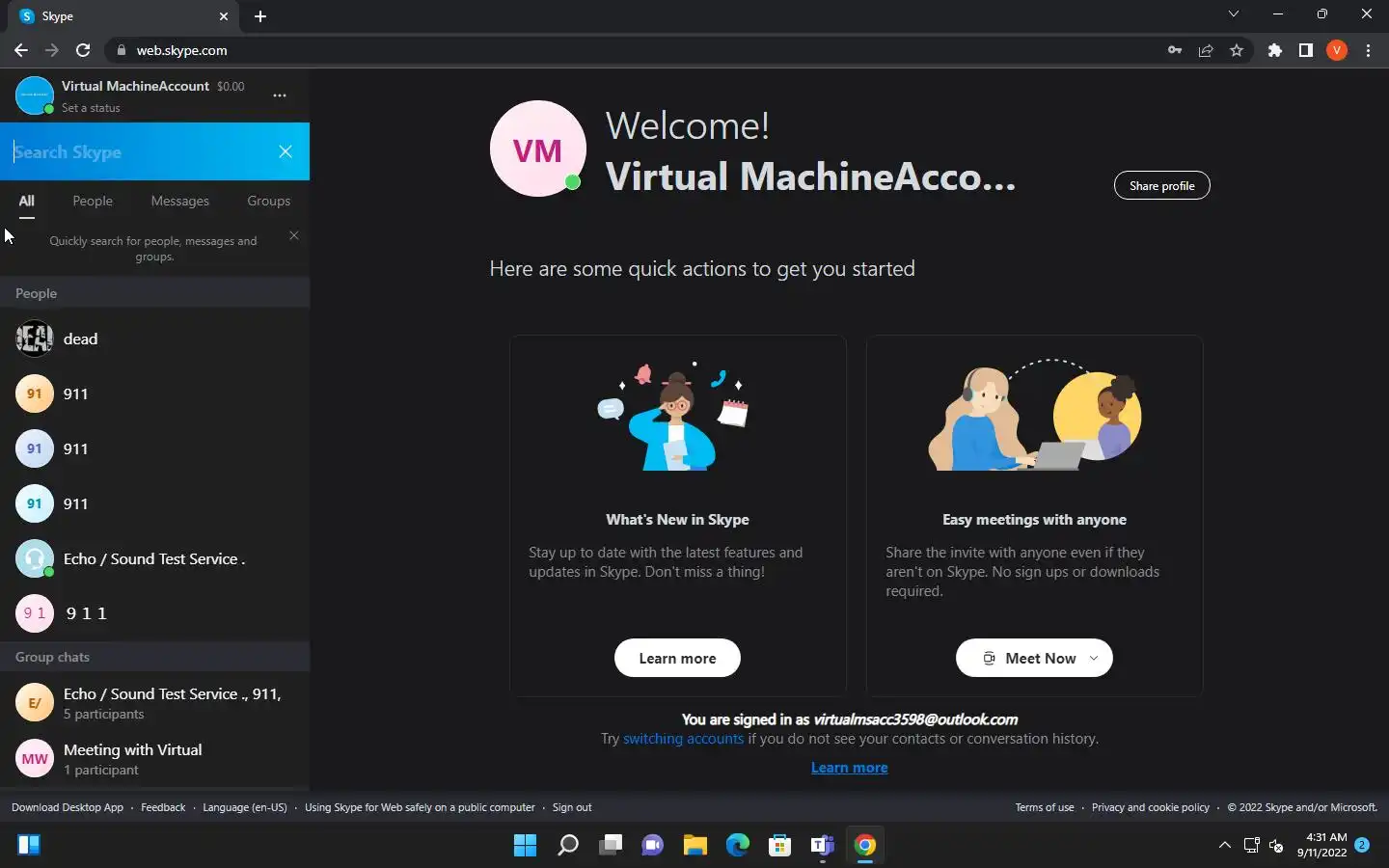Open the Feedback link

pos(163,807)
